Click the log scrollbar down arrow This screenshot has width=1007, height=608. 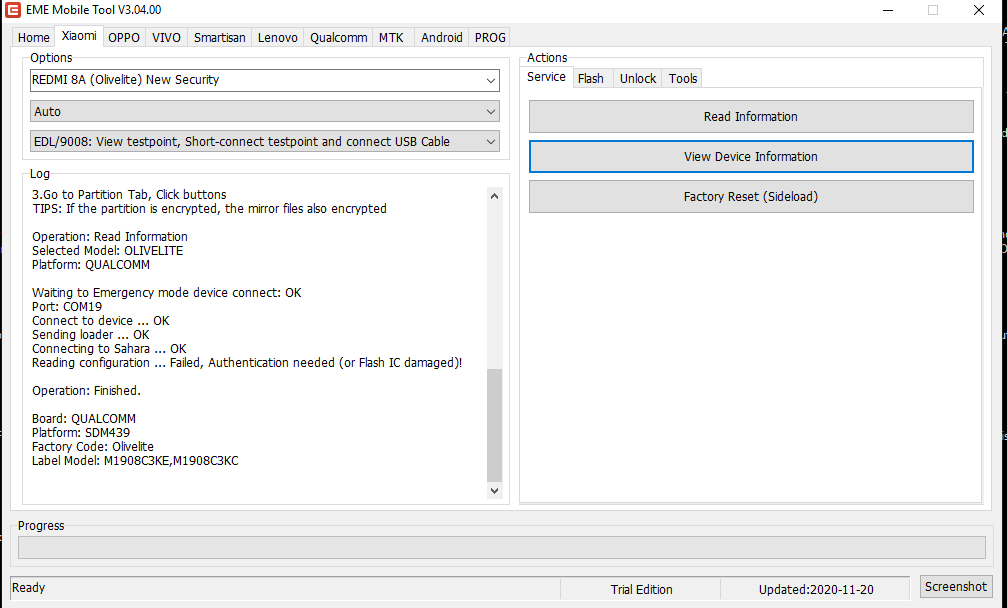click(x=494, y=491)
